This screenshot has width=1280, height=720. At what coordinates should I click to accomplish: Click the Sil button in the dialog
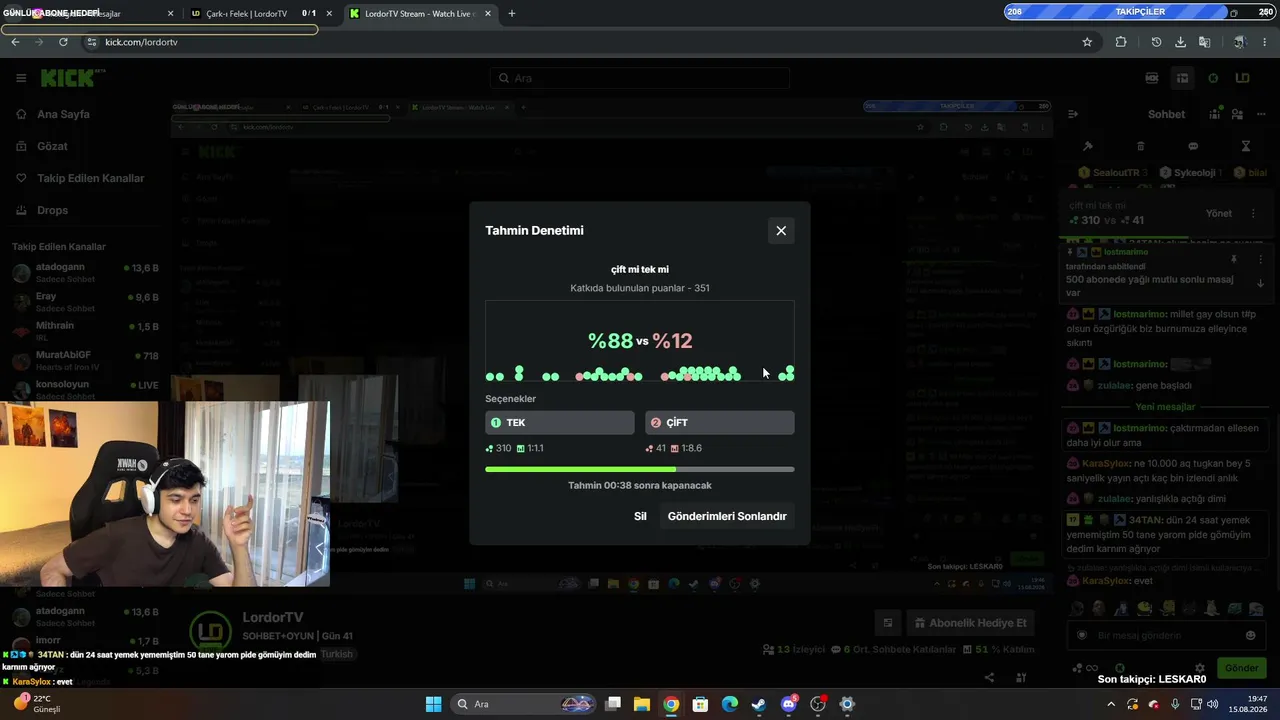[640, 516]
